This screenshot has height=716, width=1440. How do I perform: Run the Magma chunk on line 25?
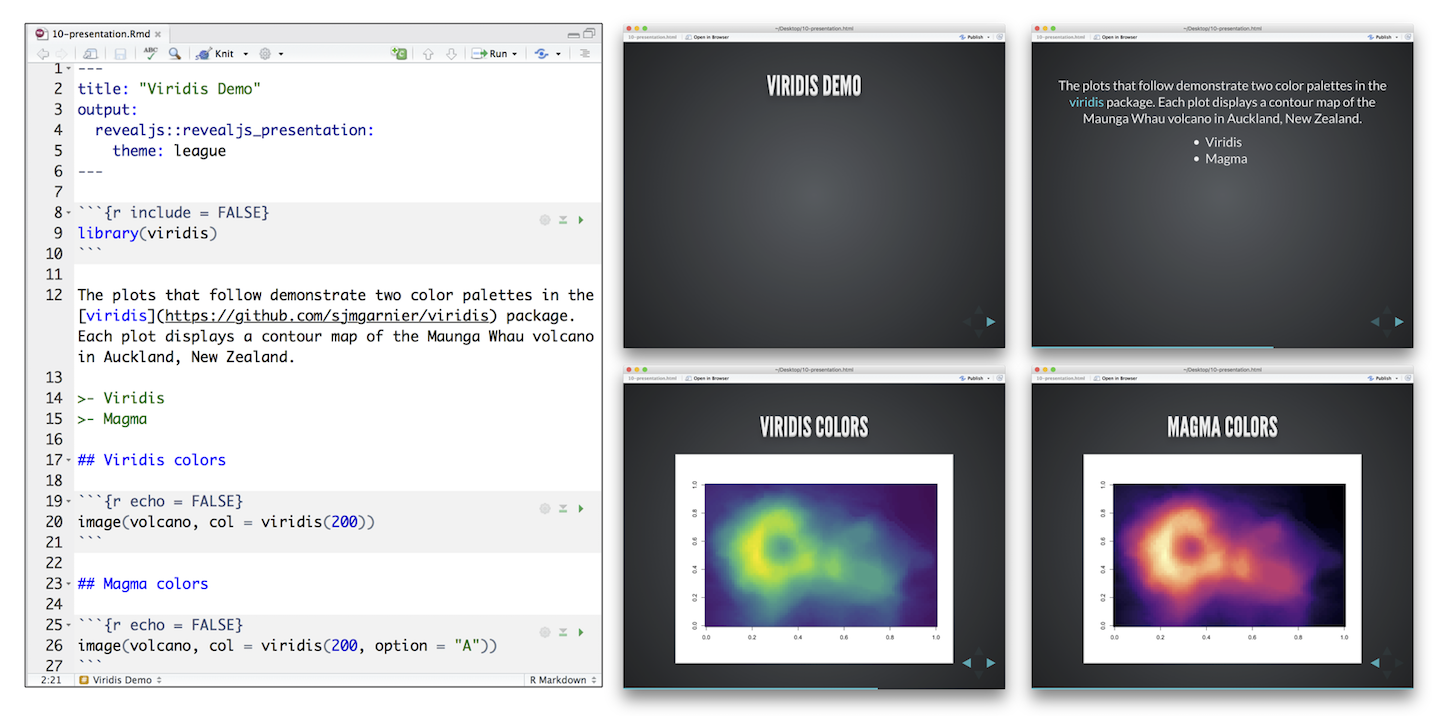point(582,632)
